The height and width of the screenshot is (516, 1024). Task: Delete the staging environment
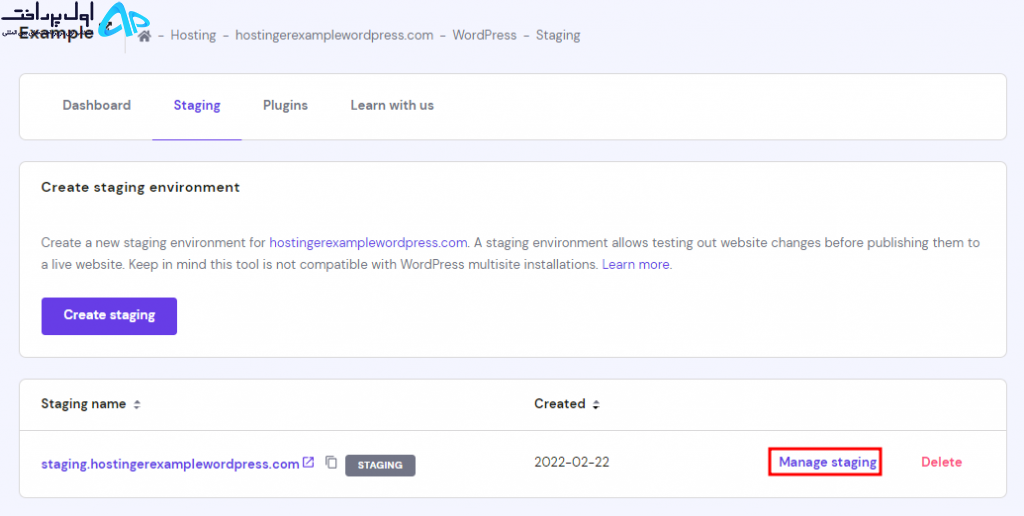click(x=941, y=462)
